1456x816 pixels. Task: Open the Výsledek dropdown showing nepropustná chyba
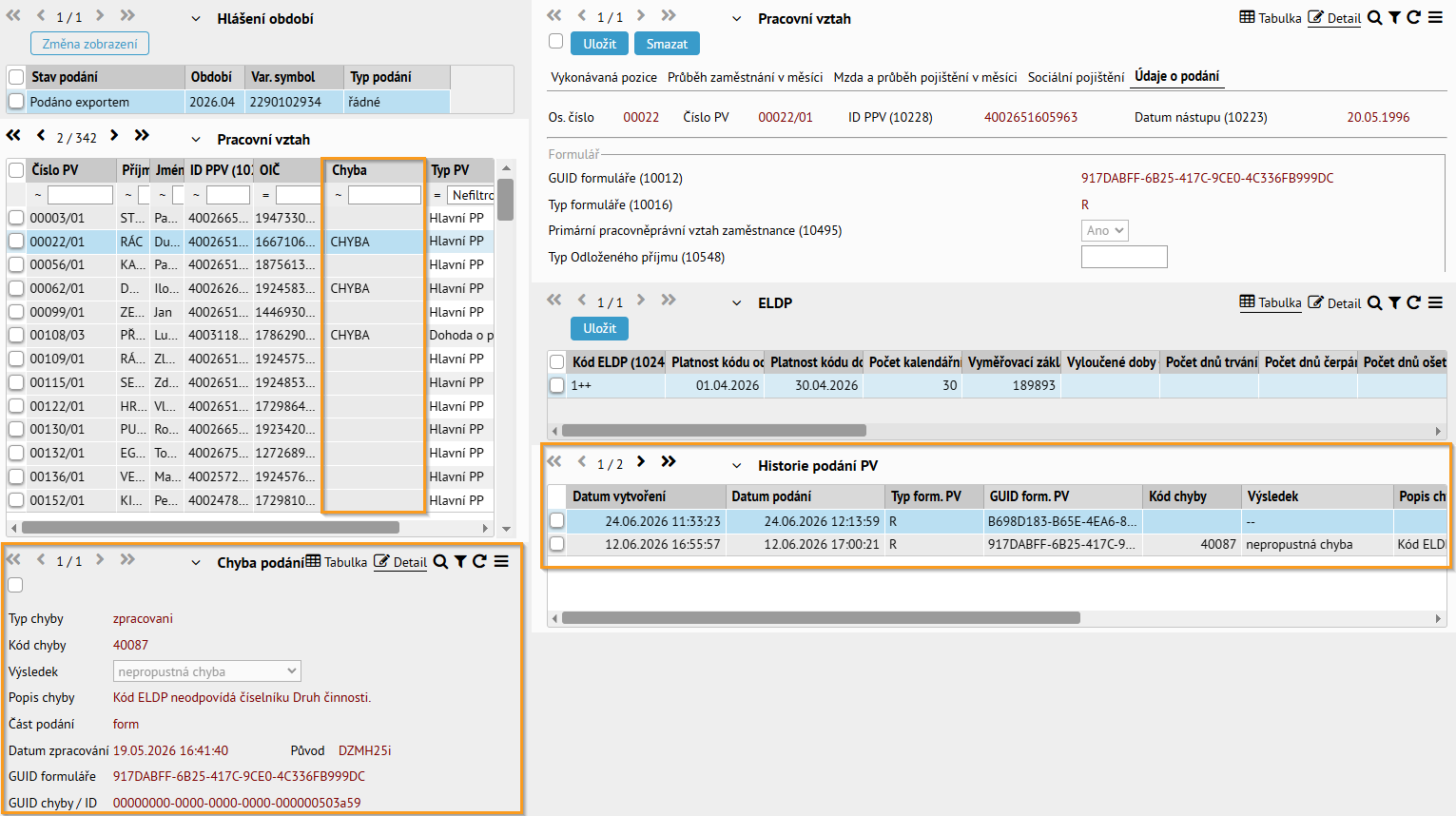206,671
